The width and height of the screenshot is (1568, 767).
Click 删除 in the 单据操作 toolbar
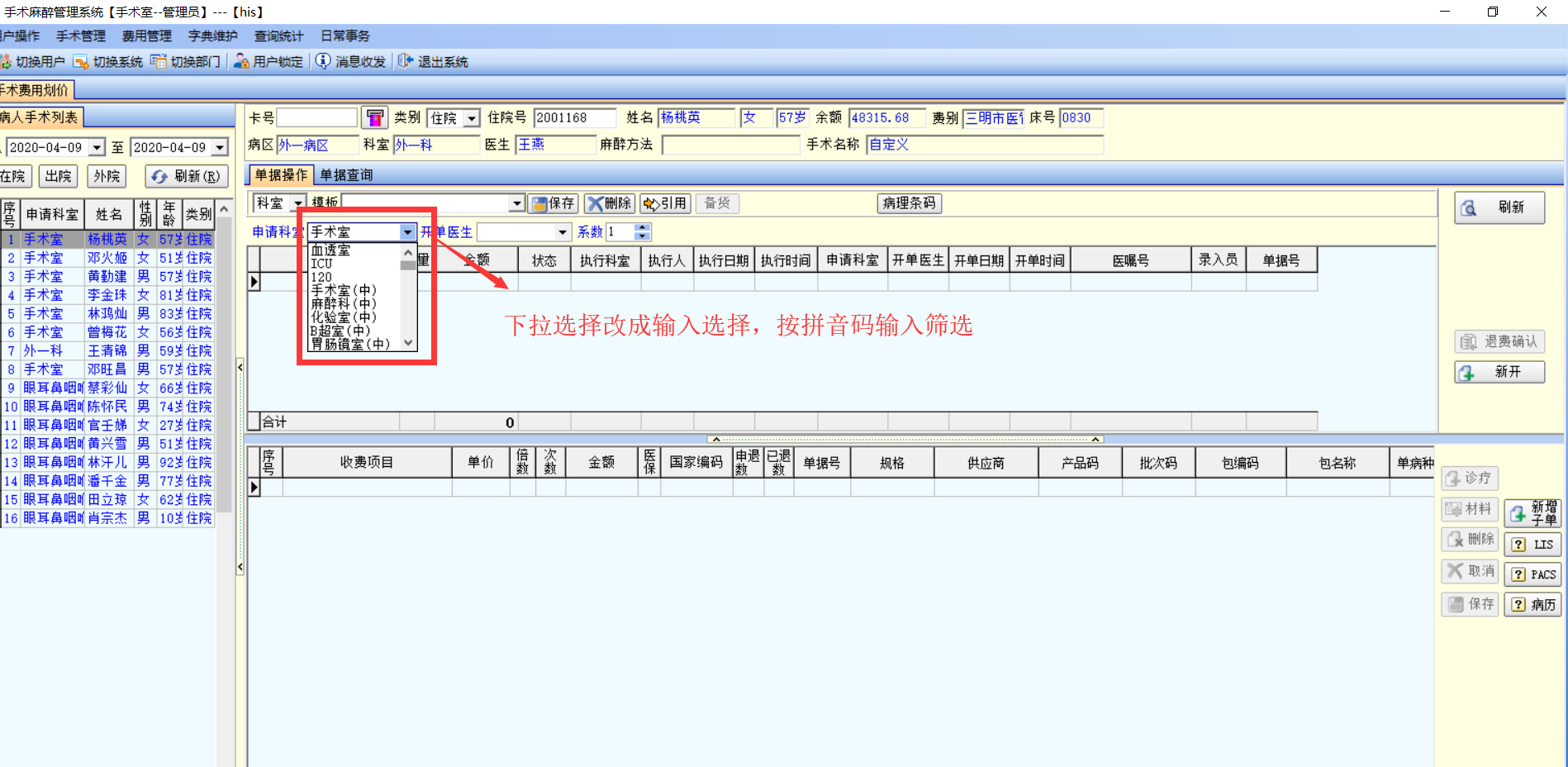pyautogui.click(x=610, y=203)
